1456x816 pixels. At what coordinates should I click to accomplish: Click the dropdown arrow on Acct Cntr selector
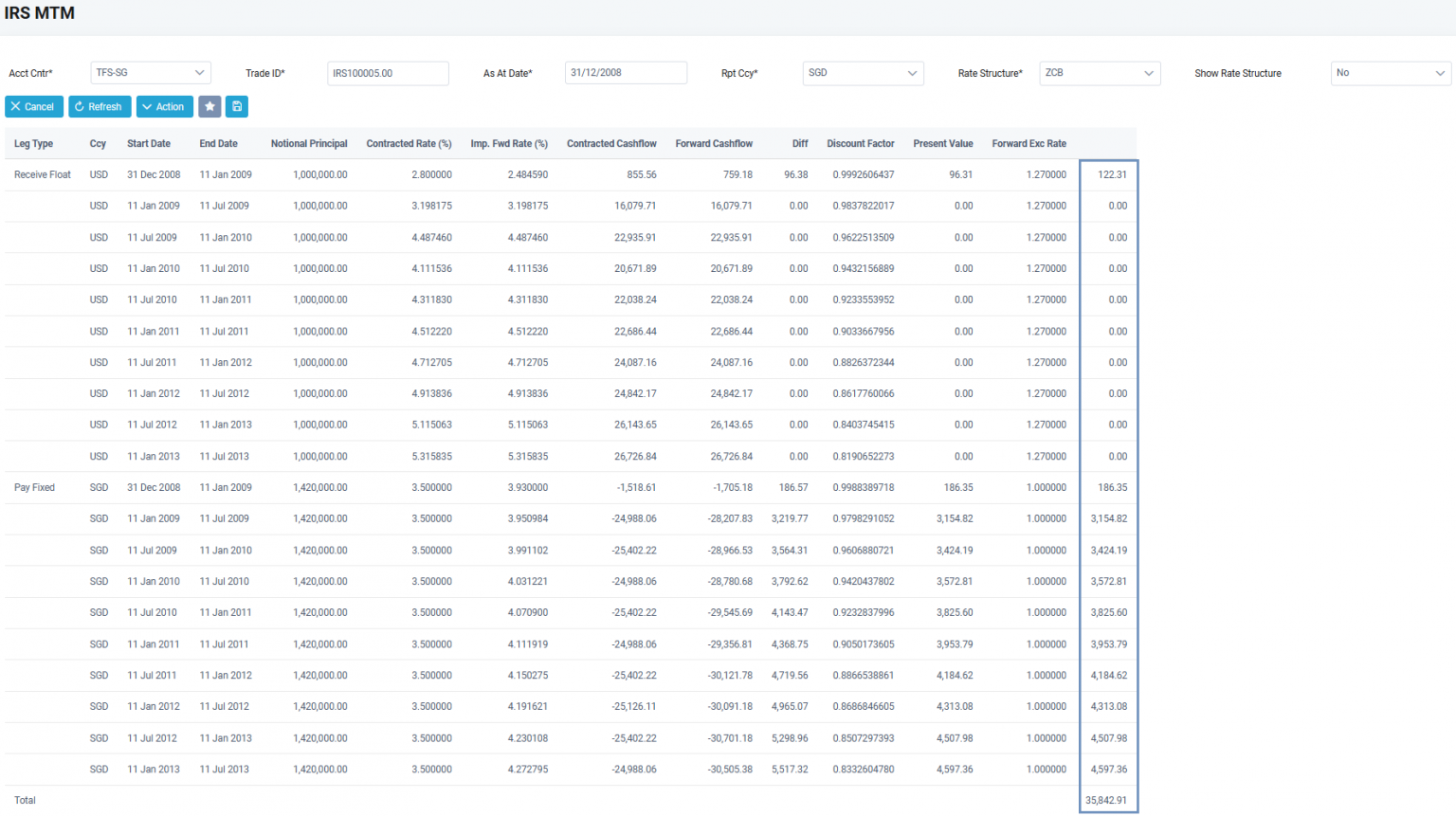[x=200, y=72]
